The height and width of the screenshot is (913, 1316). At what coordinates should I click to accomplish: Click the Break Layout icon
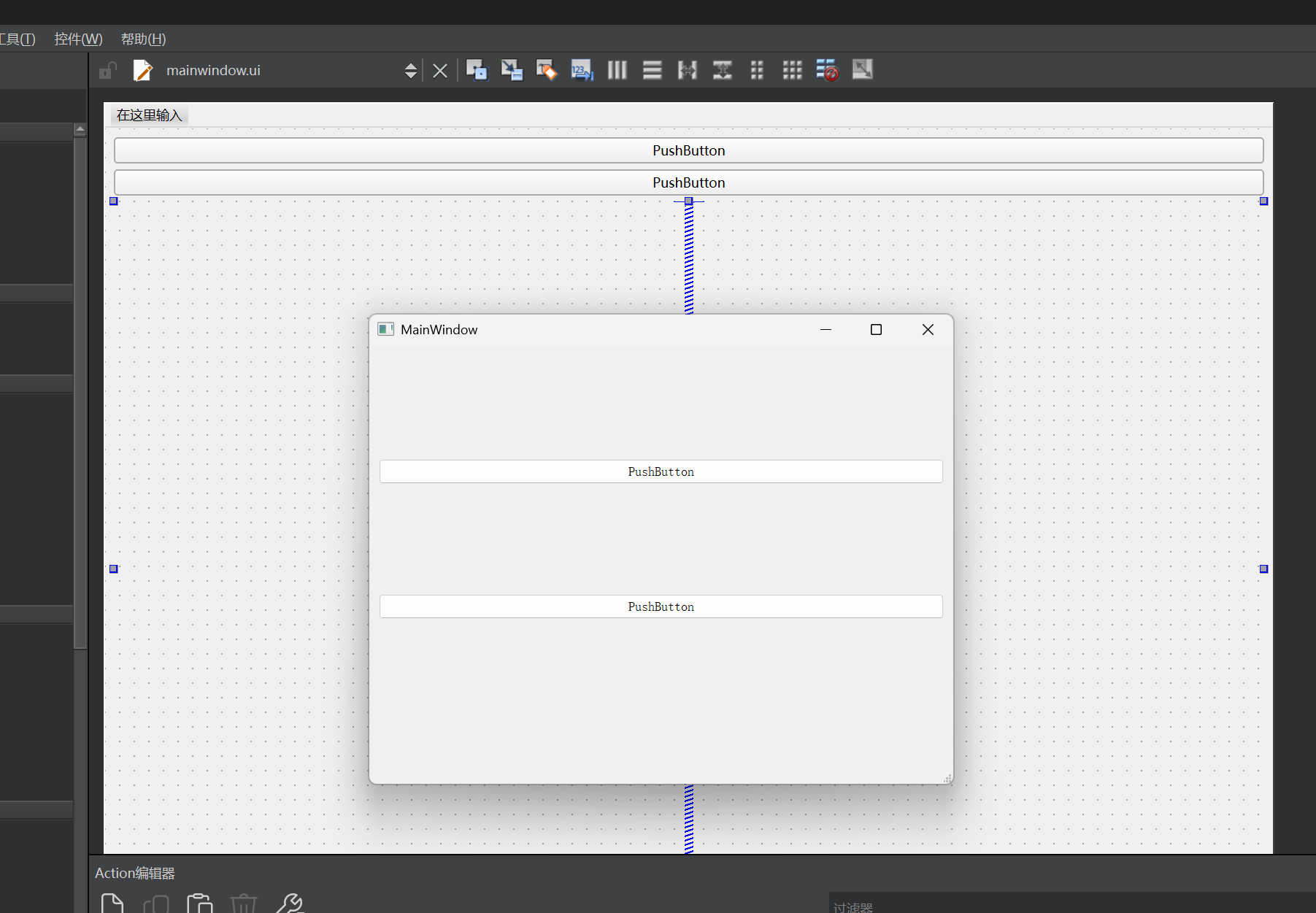point(827,69)
